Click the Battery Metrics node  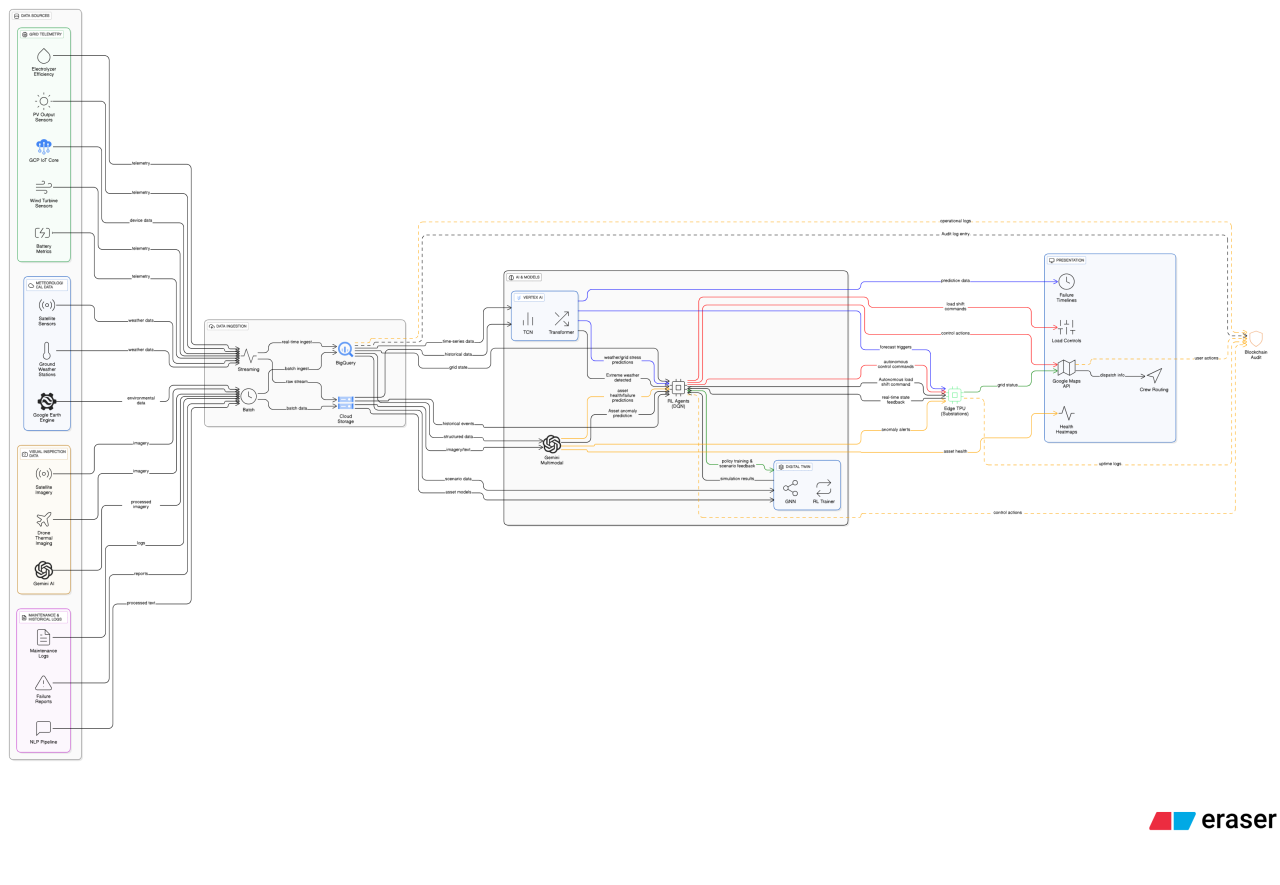click(43, 231)
